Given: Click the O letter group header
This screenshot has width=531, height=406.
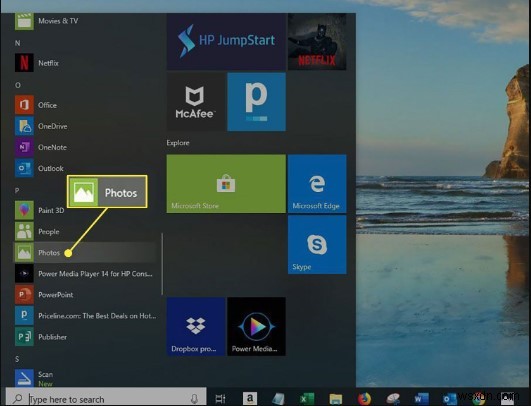Looking at the screenshot, I should (x=18, y=85).
